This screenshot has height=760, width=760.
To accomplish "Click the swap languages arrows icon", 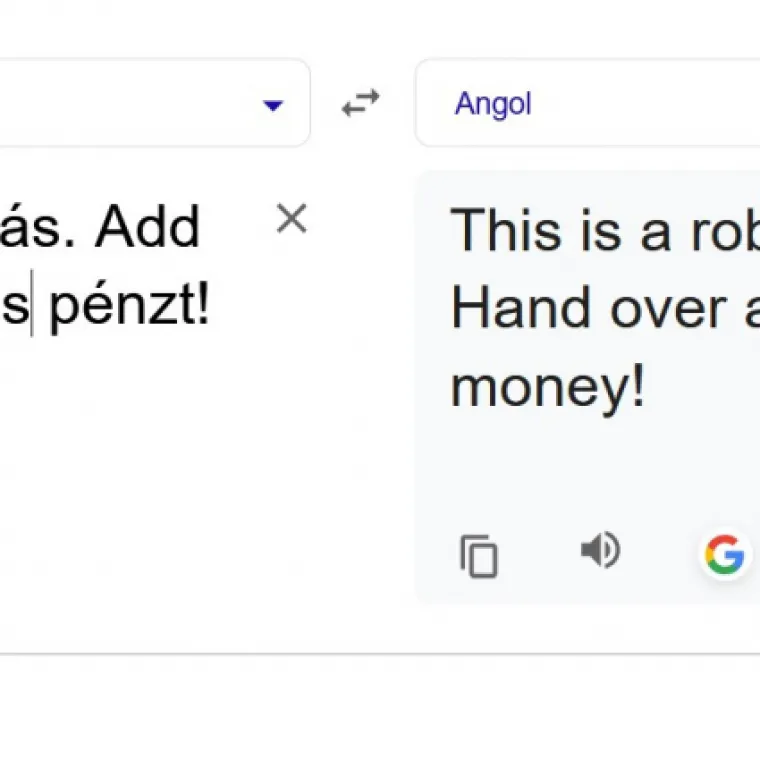I will (361, 103).
